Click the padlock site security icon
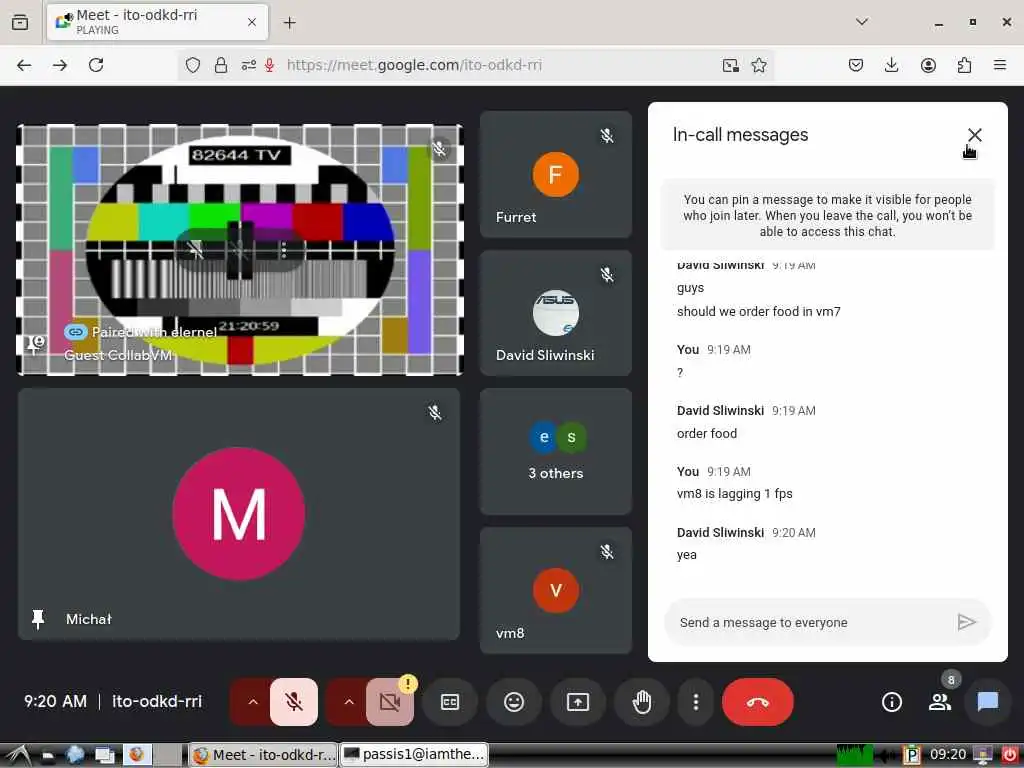 pos(221,65)
